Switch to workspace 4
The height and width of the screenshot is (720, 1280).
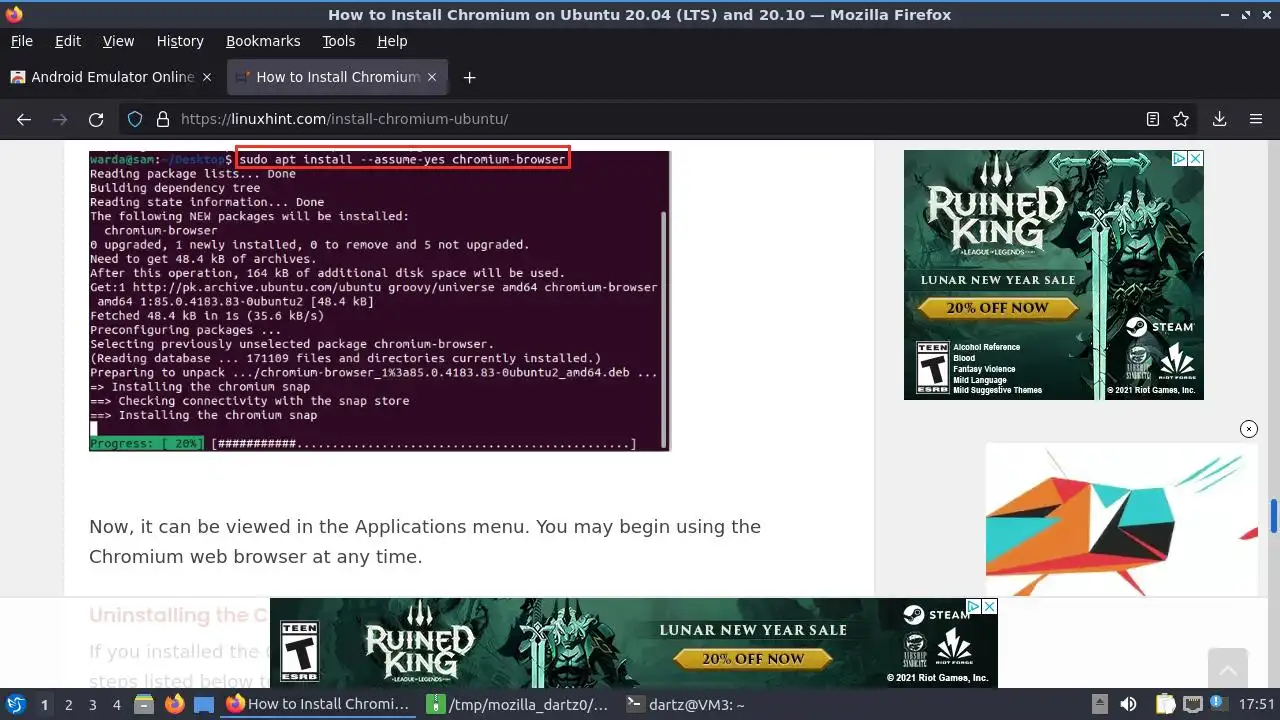point(117,704)
